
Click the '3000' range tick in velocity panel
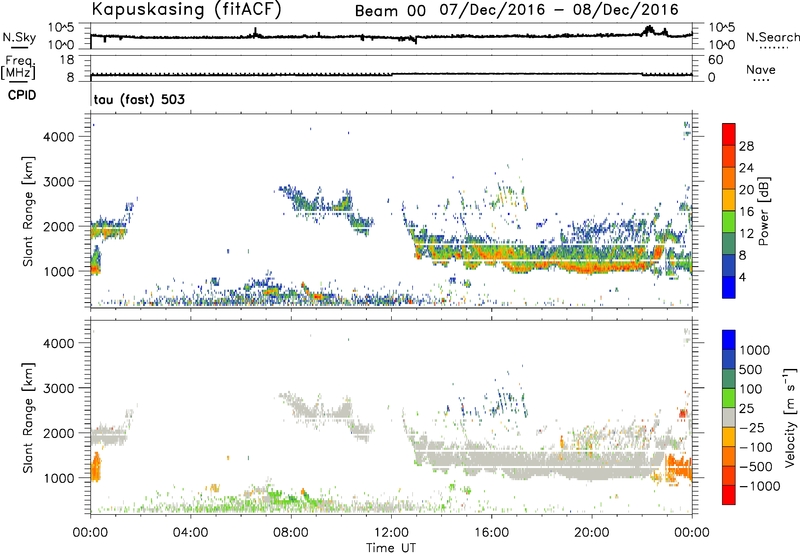59,388
